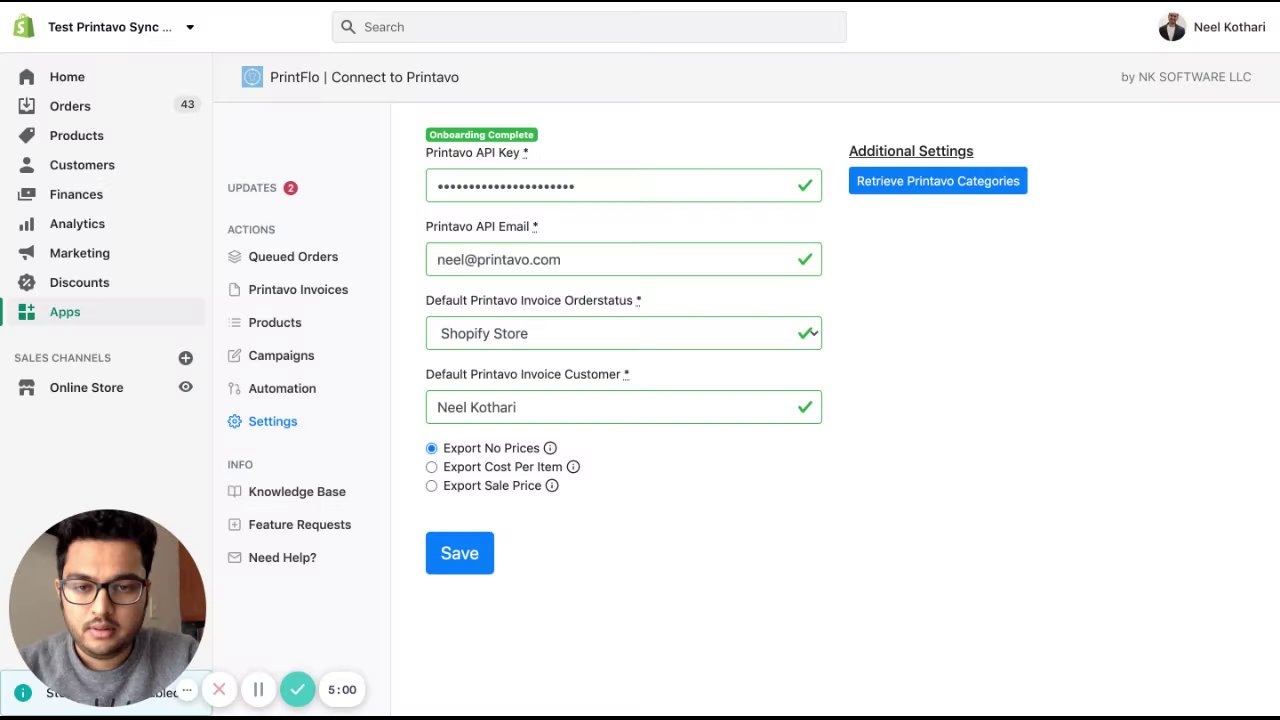The width and height of the screenshot is (1280, 720).
Task: Open the store switcher dropdown arrow
Action: click(x=190, y=28)
